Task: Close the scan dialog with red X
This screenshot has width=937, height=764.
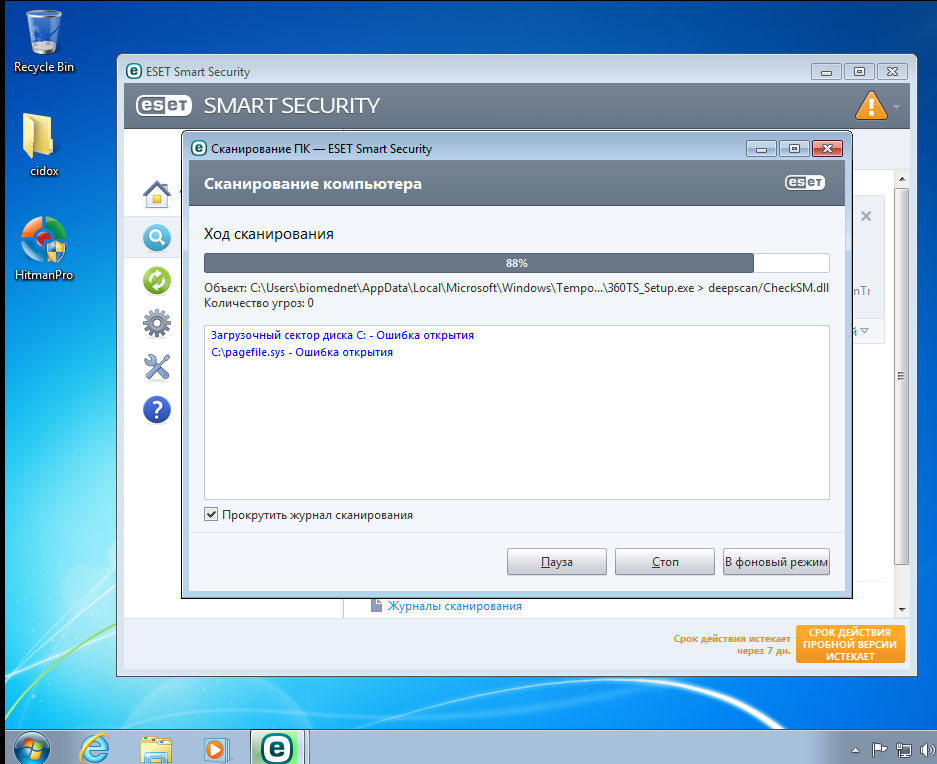Action: click(827, 149)
